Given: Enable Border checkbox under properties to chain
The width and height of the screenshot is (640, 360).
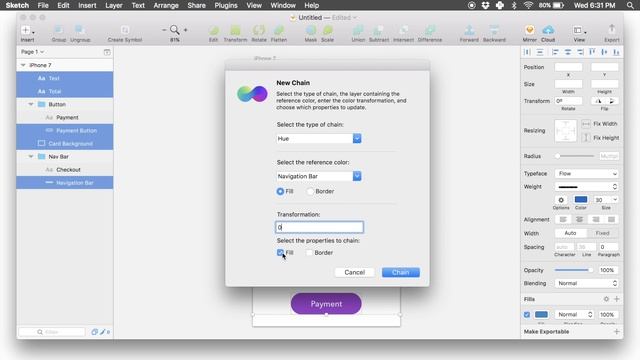Looking at the screenshot, I should pyautogui.click(x=309, y=253).
